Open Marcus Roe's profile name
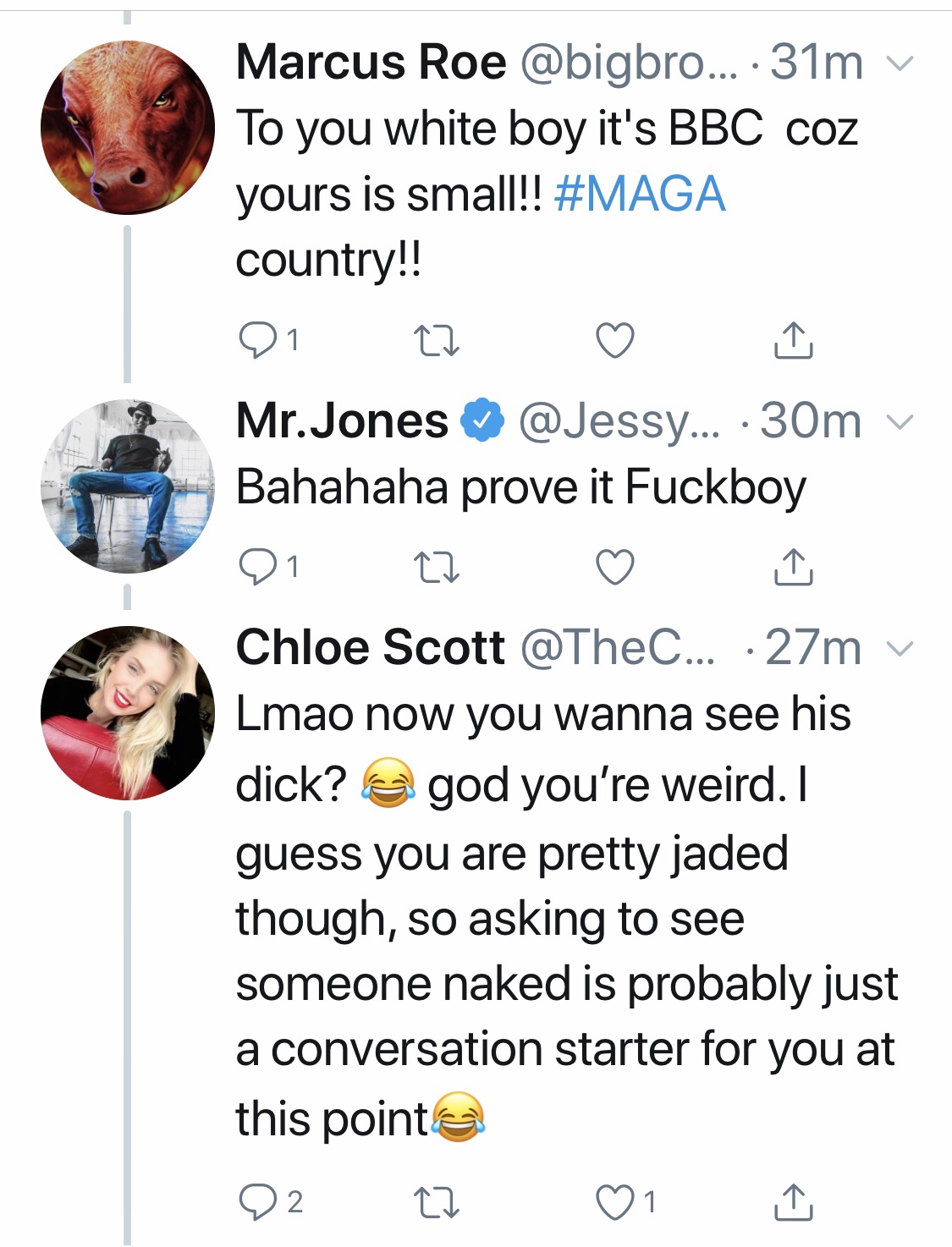This screenshot has width=952, height=1247. point(371,63)
